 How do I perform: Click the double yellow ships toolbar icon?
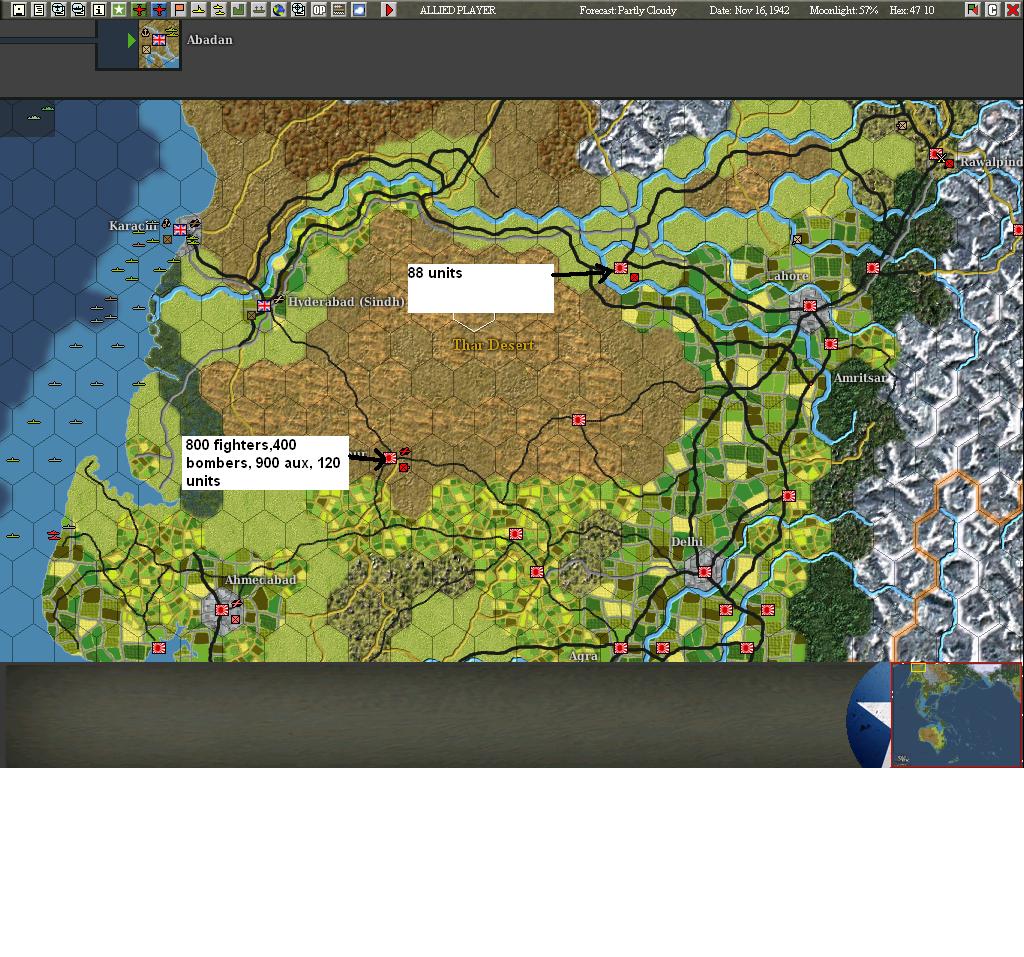point(219,10)
